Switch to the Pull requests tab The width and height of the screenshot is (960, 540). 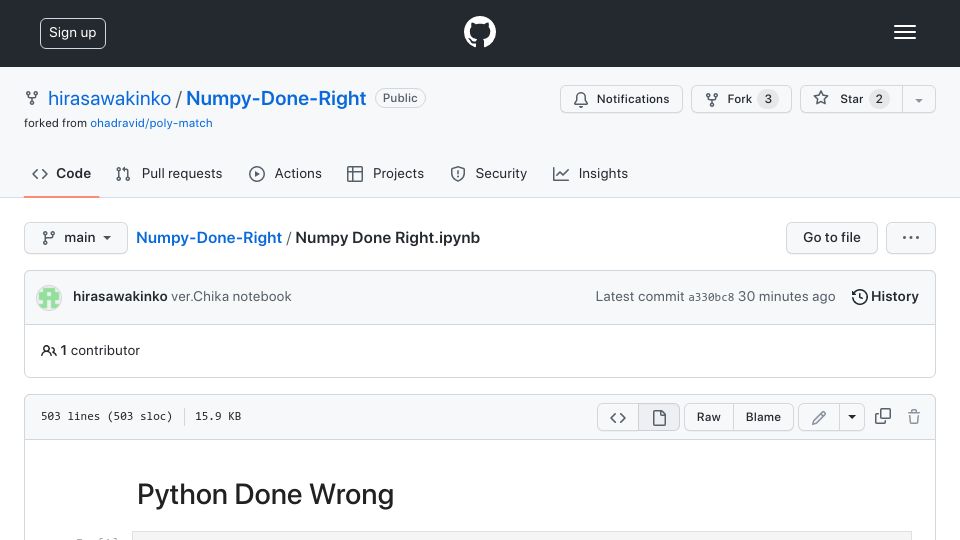(x=169, y=174)
